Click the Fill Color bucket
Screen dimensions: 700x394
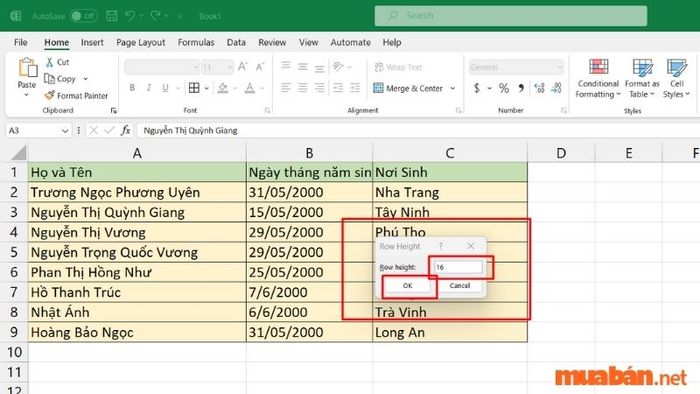point(223,88)
